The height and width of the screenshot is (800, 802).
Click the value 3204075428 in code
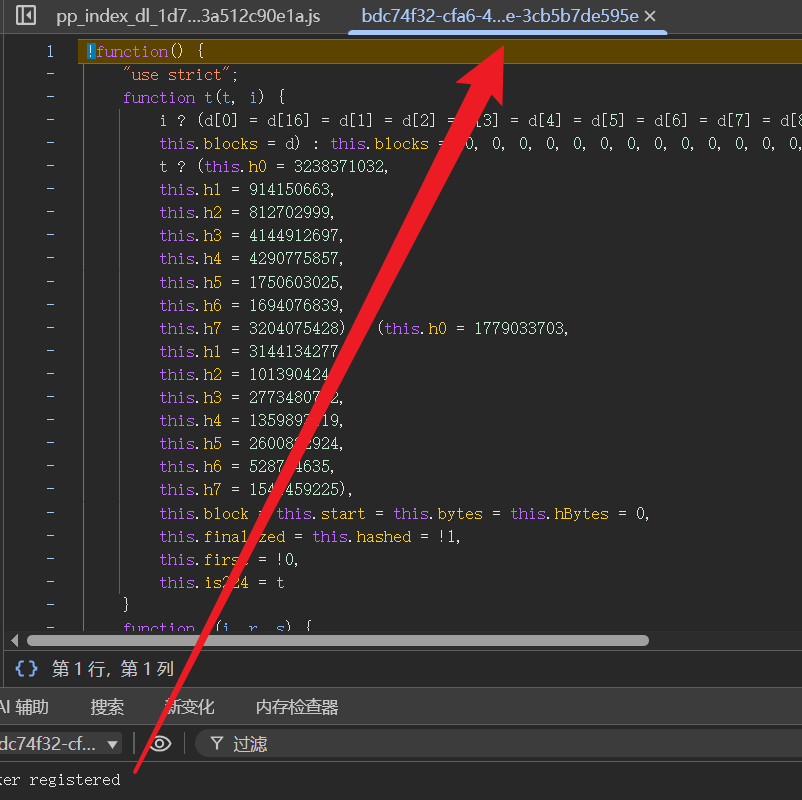tap(294, 328)
